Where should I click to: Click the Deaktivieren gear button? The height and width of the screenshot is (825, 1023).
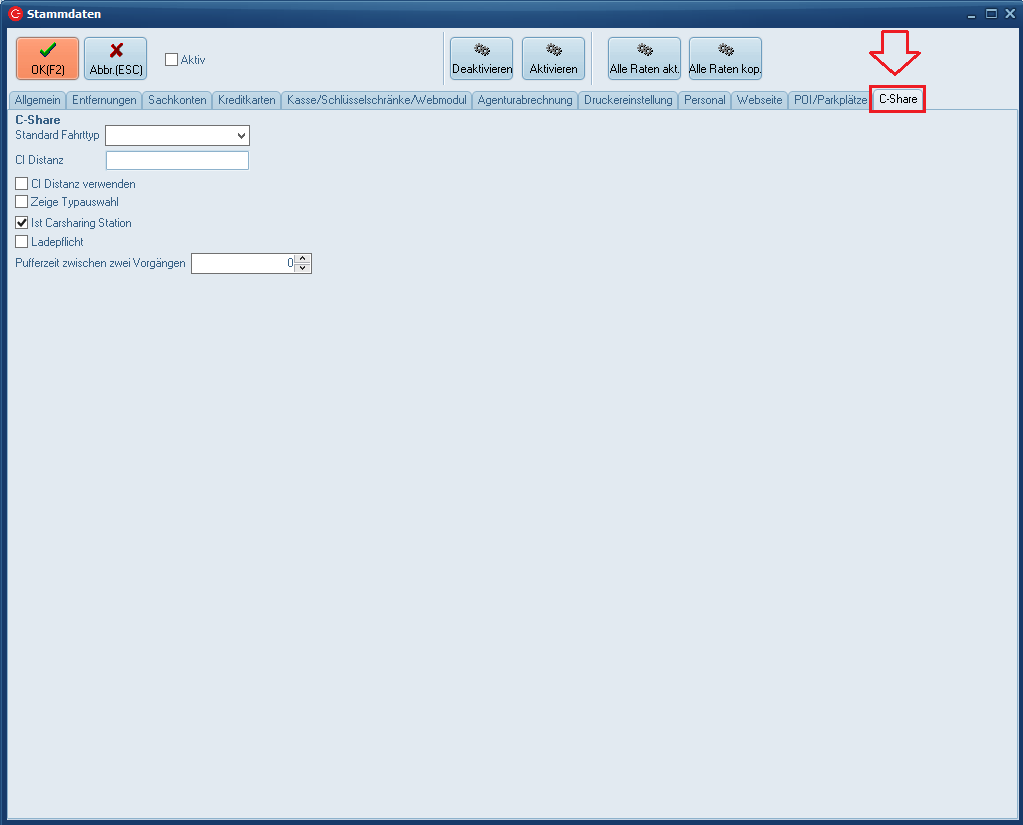tap(481, 59)
